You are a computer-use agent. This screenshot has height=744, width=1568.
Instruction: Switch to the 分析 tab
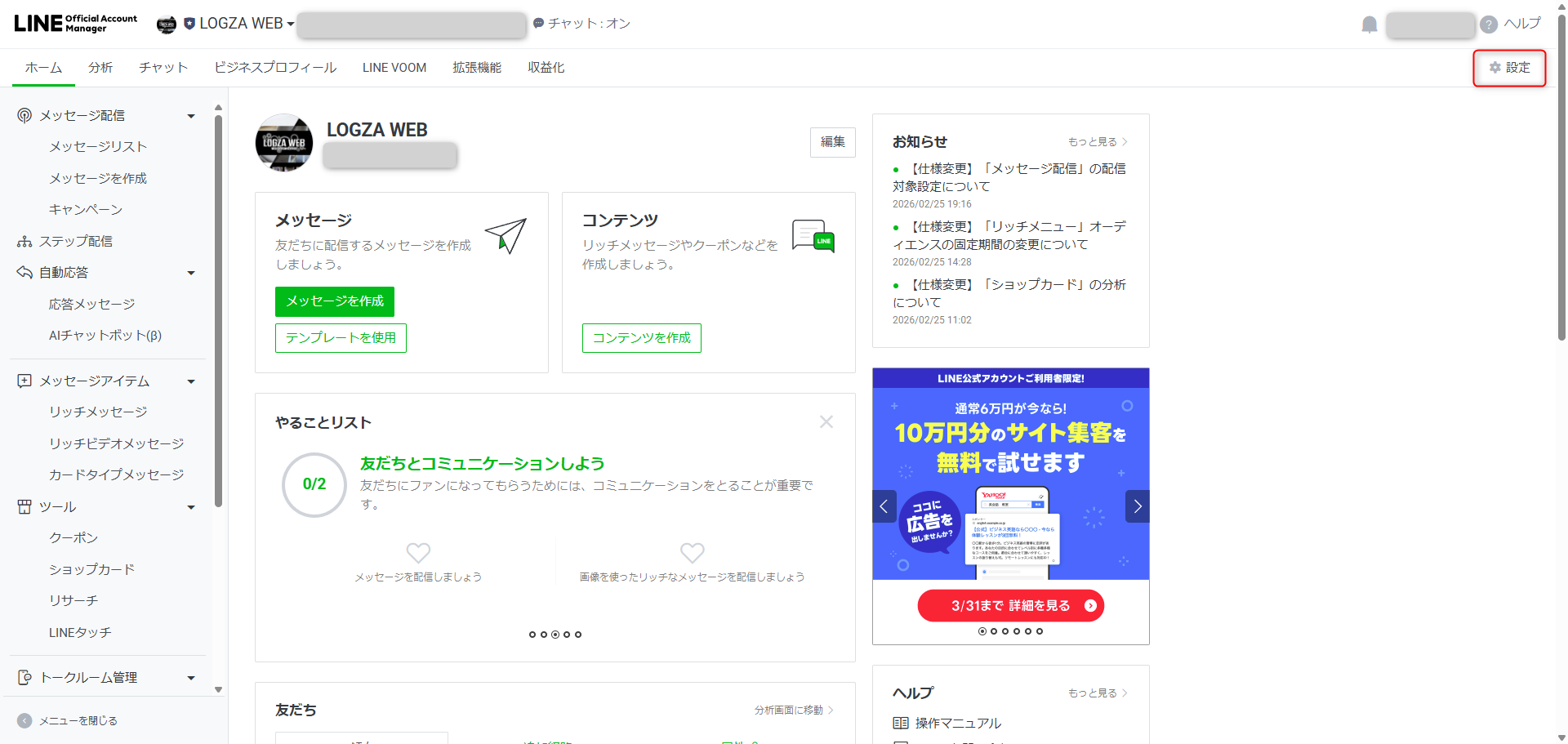(100, 68)
